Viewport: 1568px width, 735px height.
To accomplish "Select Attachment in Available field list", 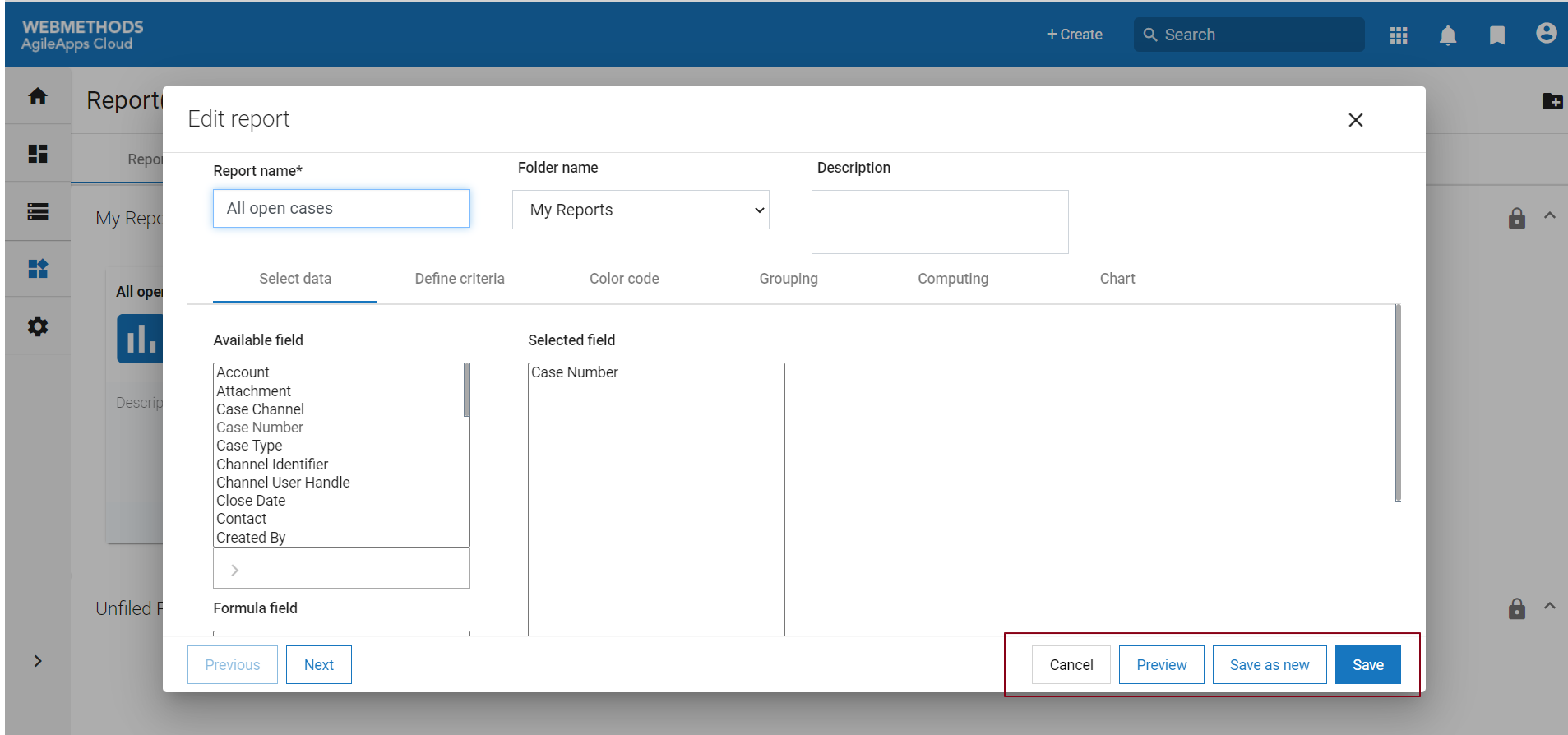I will click(x=339, y=391).
